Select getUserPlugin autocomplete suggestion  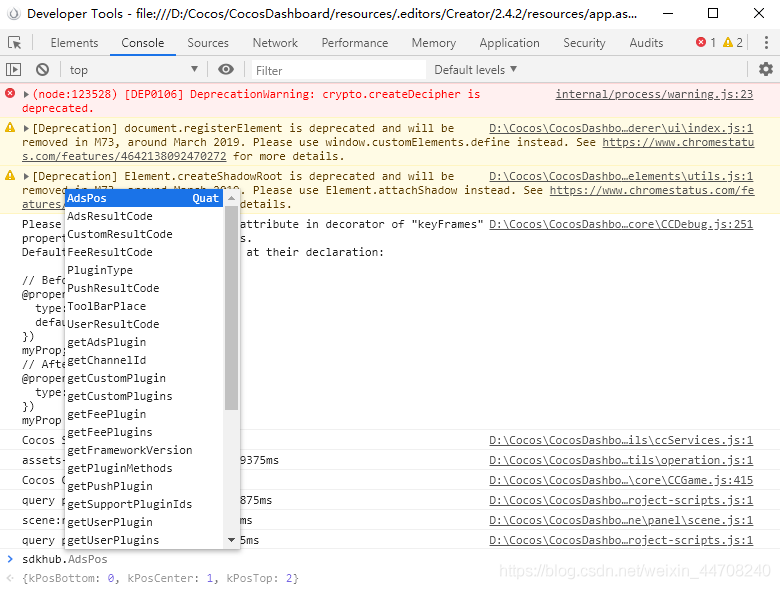tap(144, 522)
